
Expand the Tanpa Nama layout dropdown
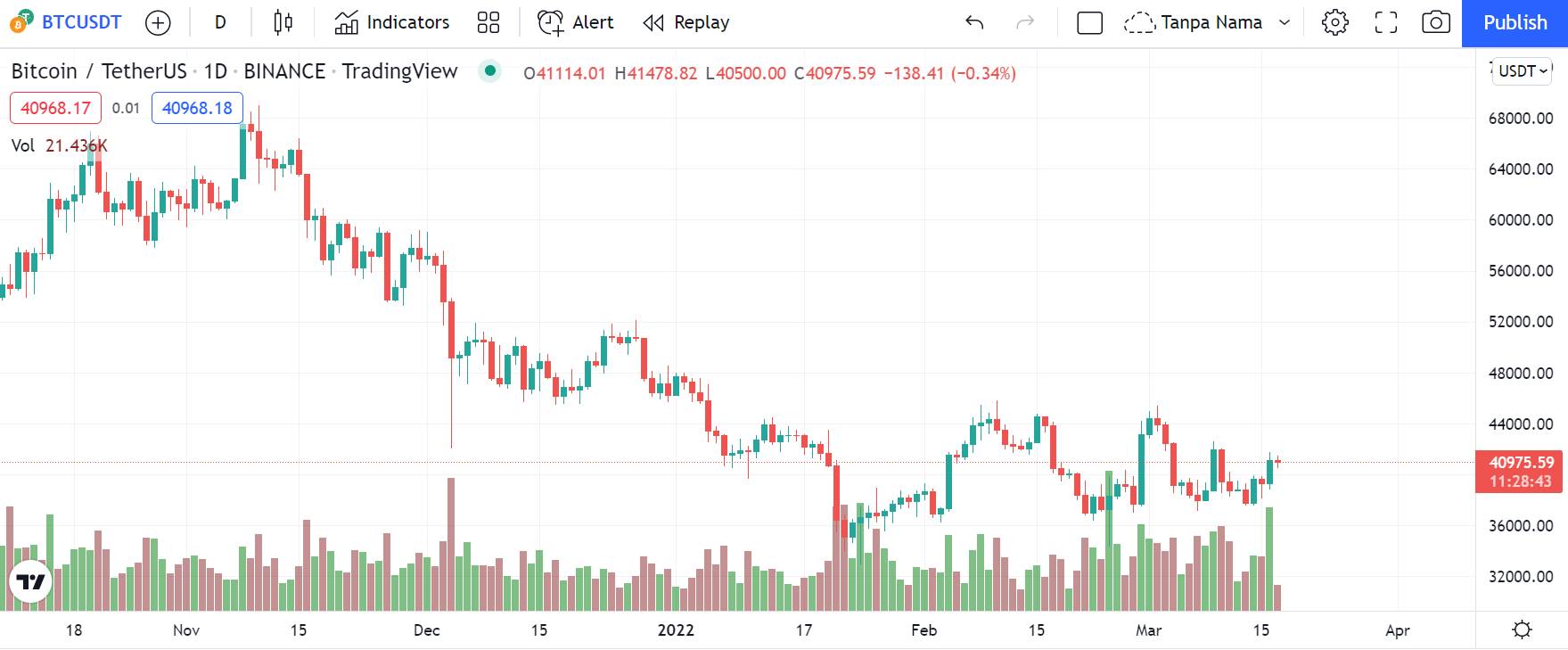[x=1285, y=22]
